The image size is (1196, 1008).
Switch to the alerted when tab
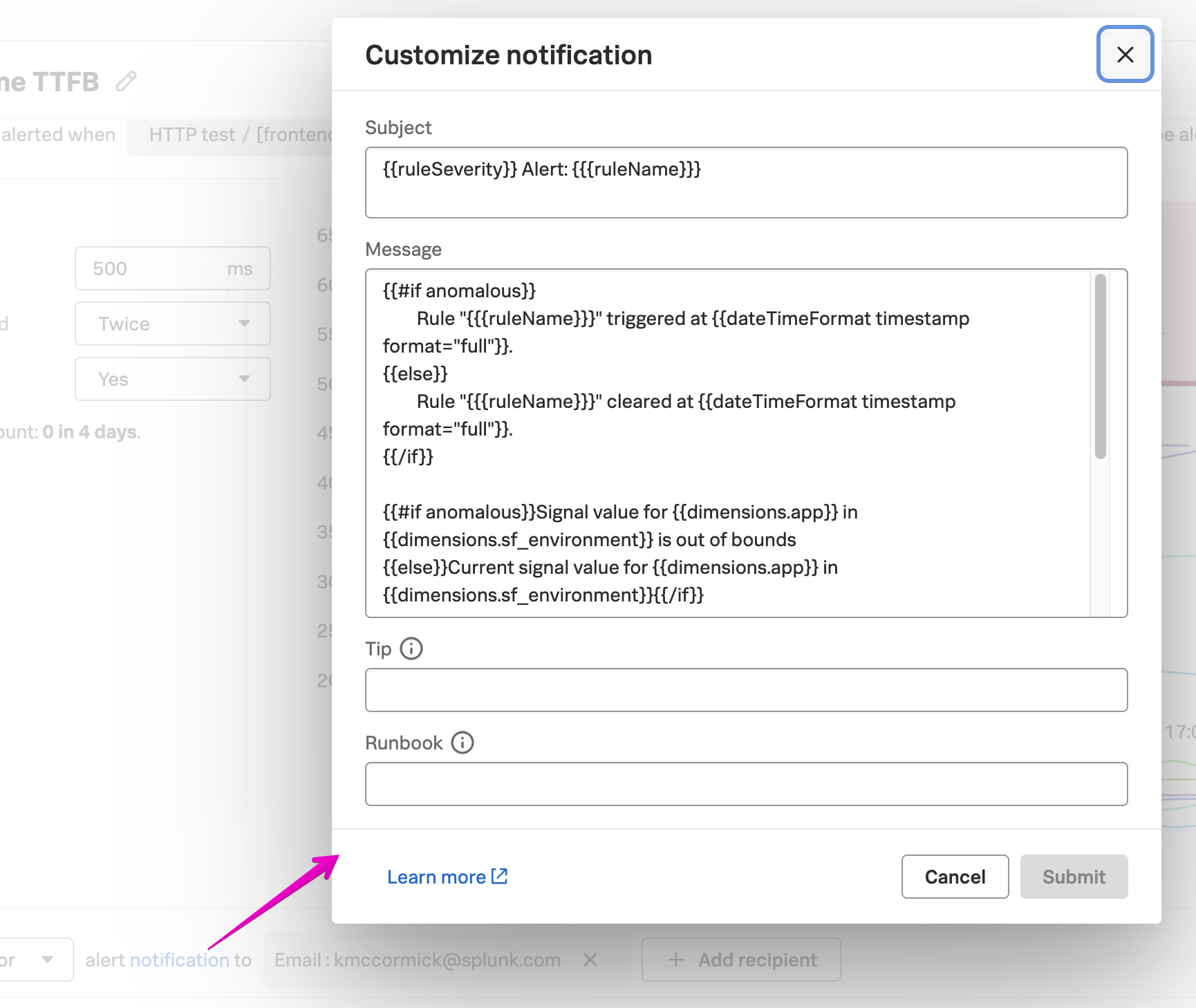tap(58, 134)
